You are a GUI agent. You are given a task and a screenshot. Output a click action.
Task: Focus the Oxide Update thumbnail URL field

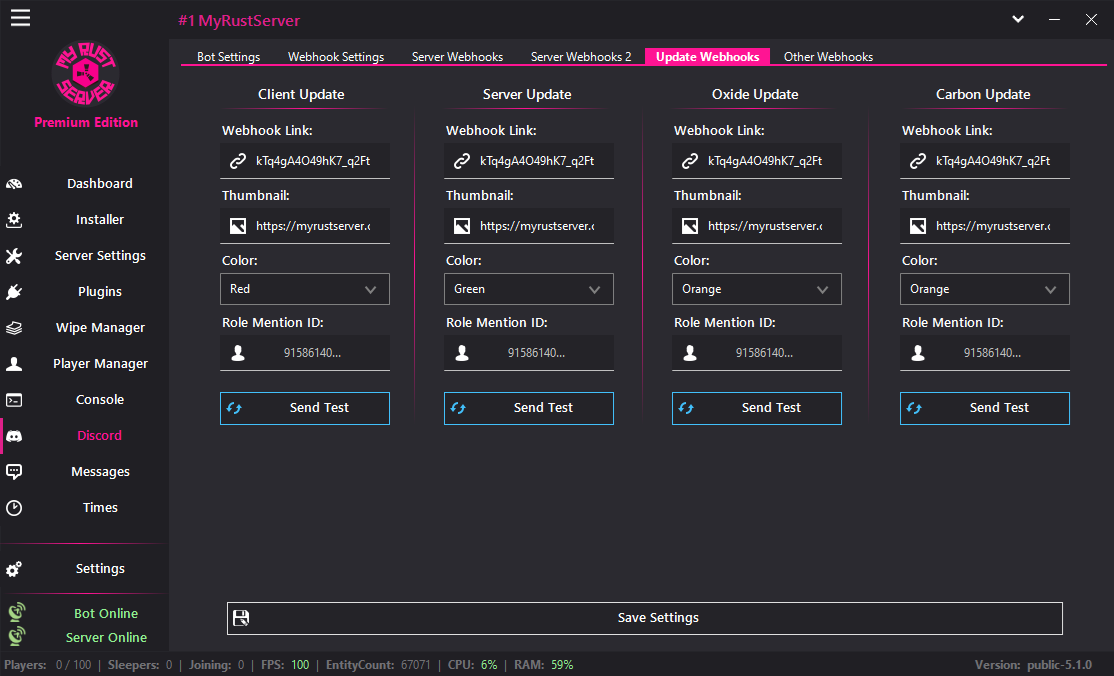click(757, 226)
